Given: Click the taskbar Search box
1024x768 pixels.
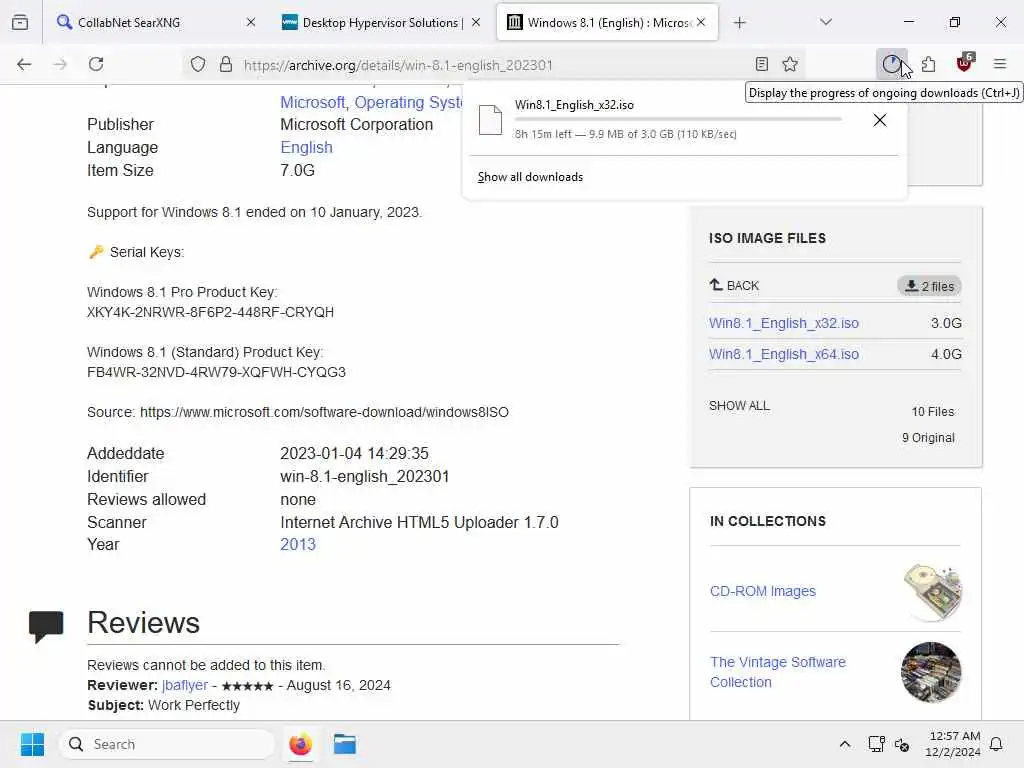Looking at the screenshot, I should pos(167,744).
